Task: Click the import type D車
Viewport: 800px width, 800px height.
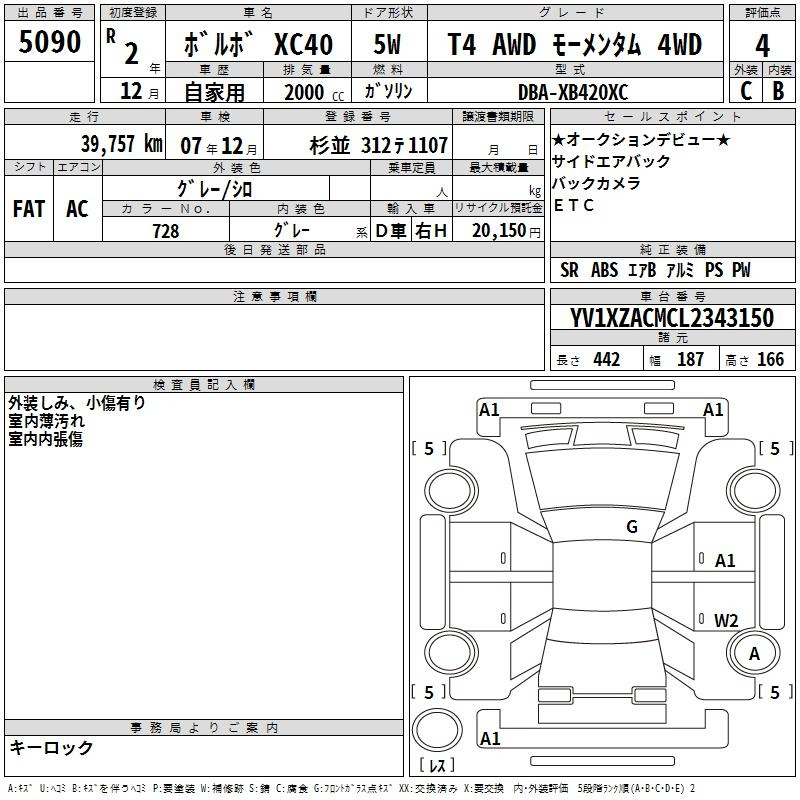Action: [391, 231]
